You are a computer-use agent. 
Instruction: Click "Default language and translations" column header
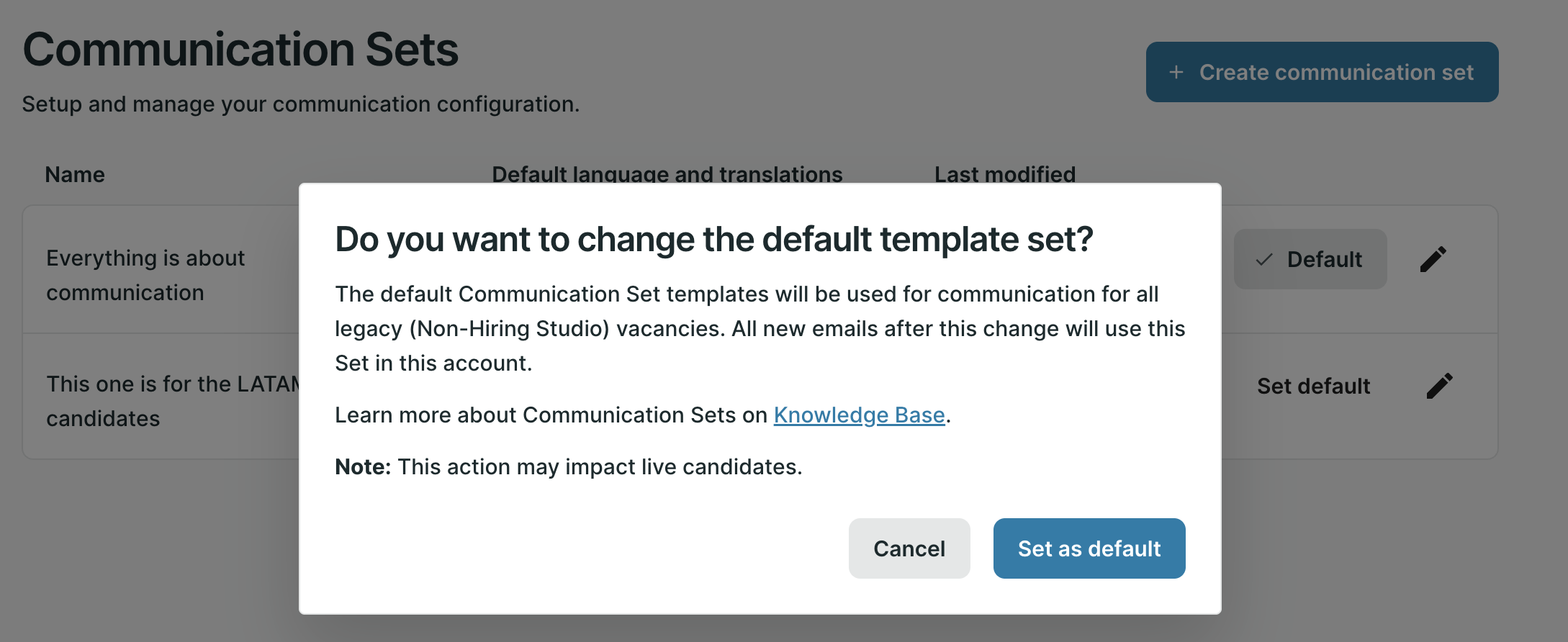pyautogui.click(x=667, y=173)
